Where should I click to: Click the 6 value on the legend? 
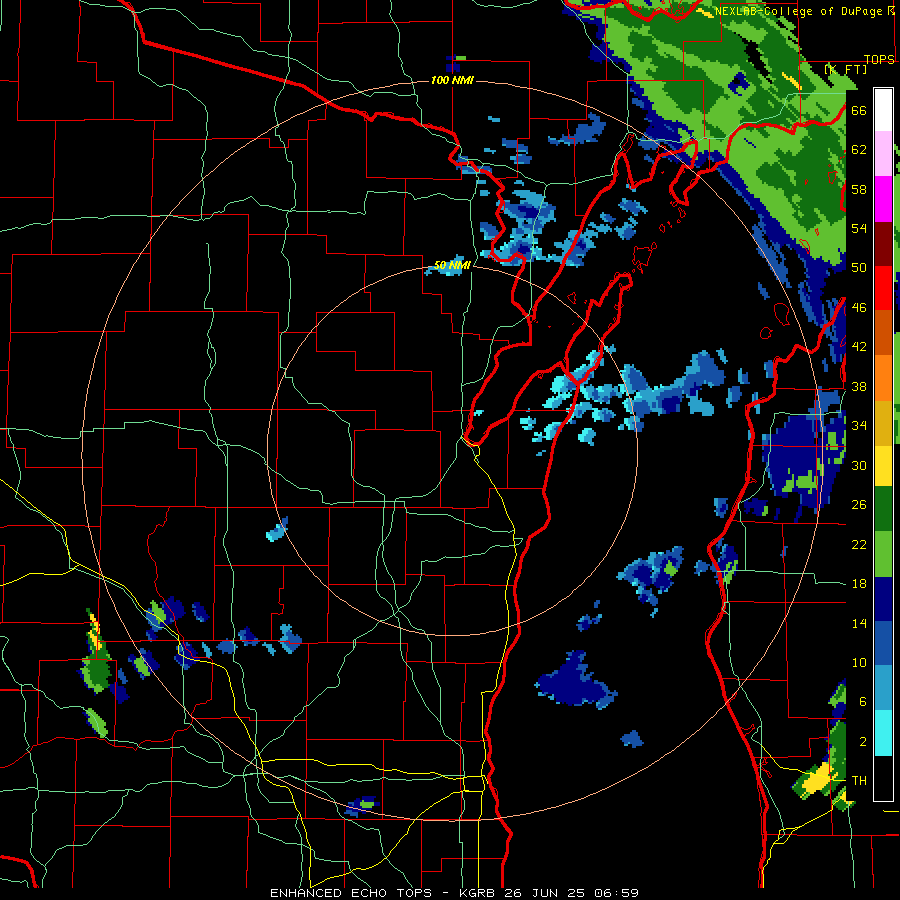[862, 702]
